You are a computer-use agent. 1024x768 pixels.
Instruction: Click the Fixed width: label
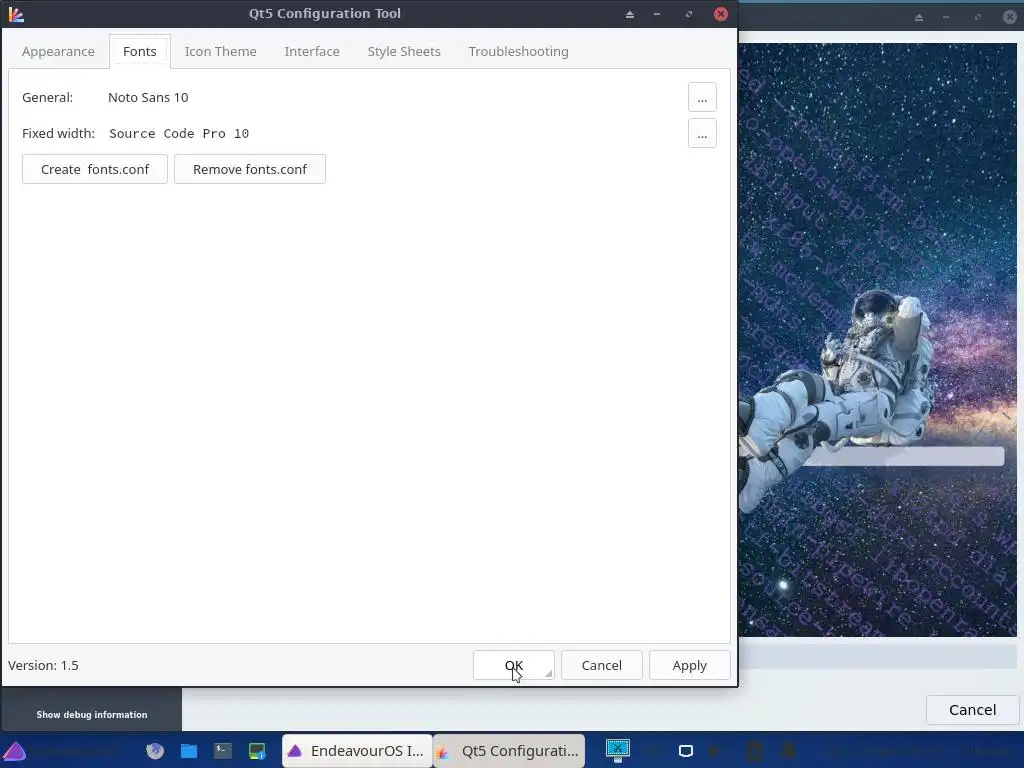(x=58, y=133)
